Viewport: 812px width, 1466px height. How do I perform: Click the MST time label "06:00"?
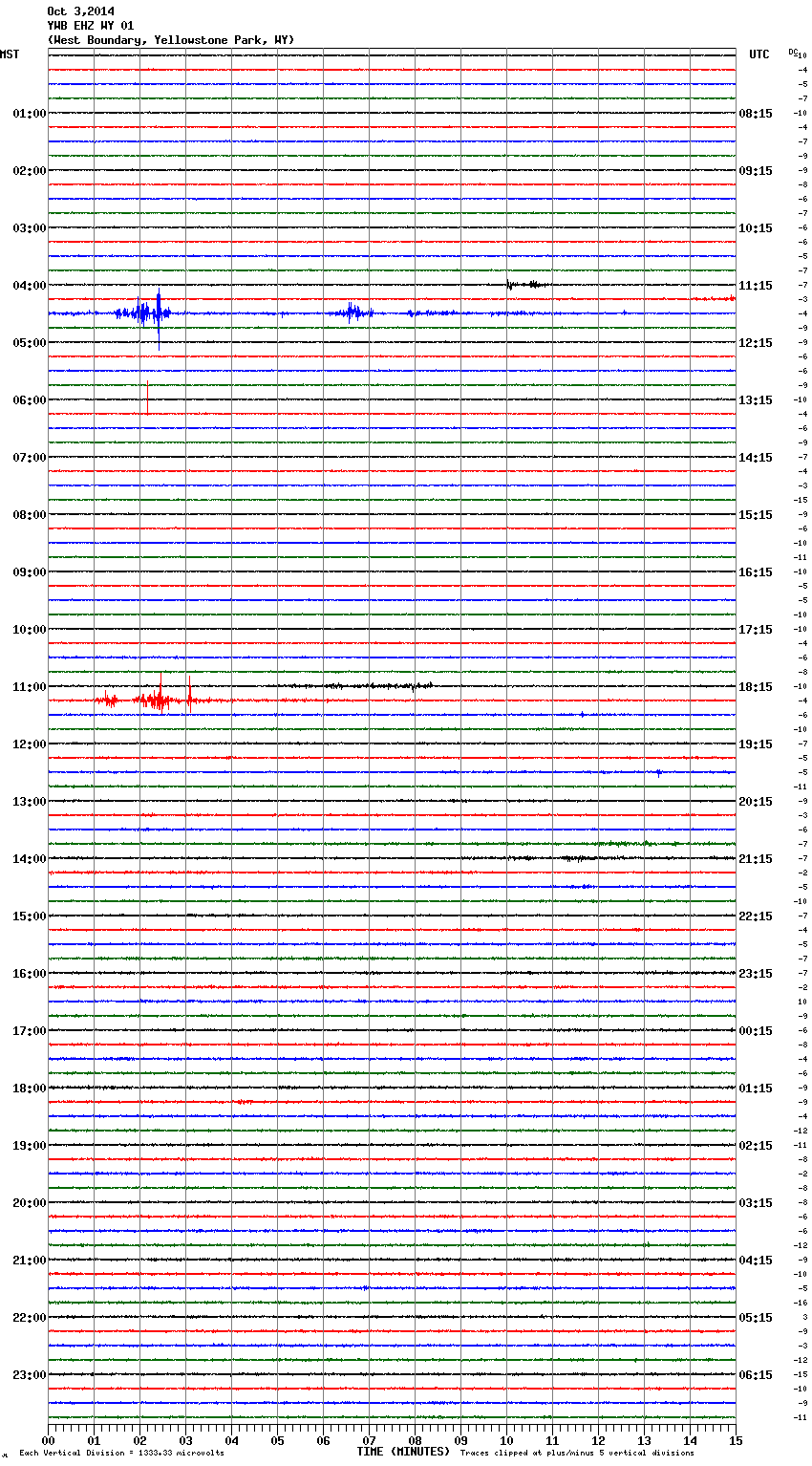[x=30, y=400]
